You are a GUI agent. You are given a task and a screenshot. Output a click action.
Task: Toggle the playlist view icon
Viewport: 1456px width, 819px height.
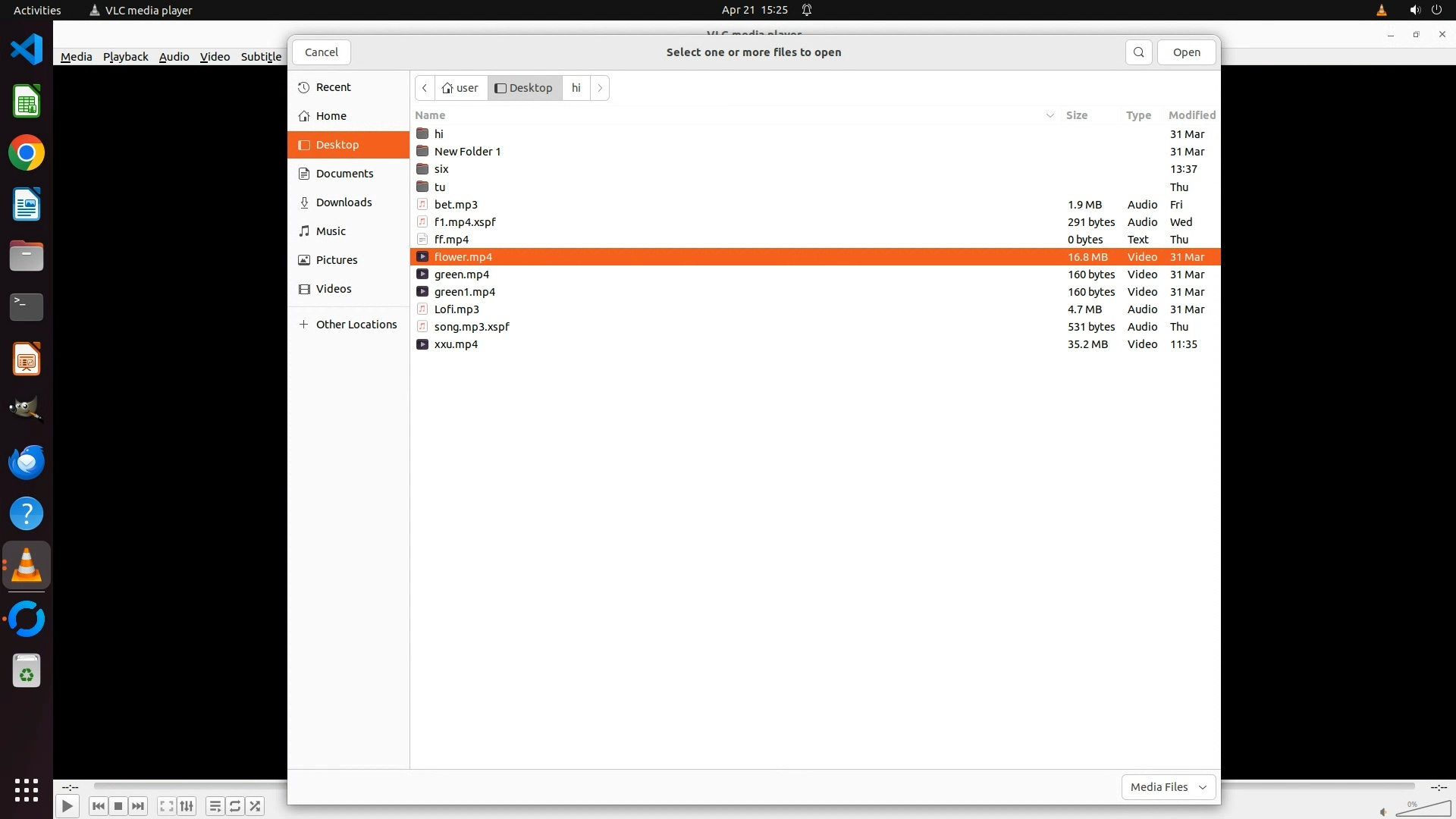(215, 806)
